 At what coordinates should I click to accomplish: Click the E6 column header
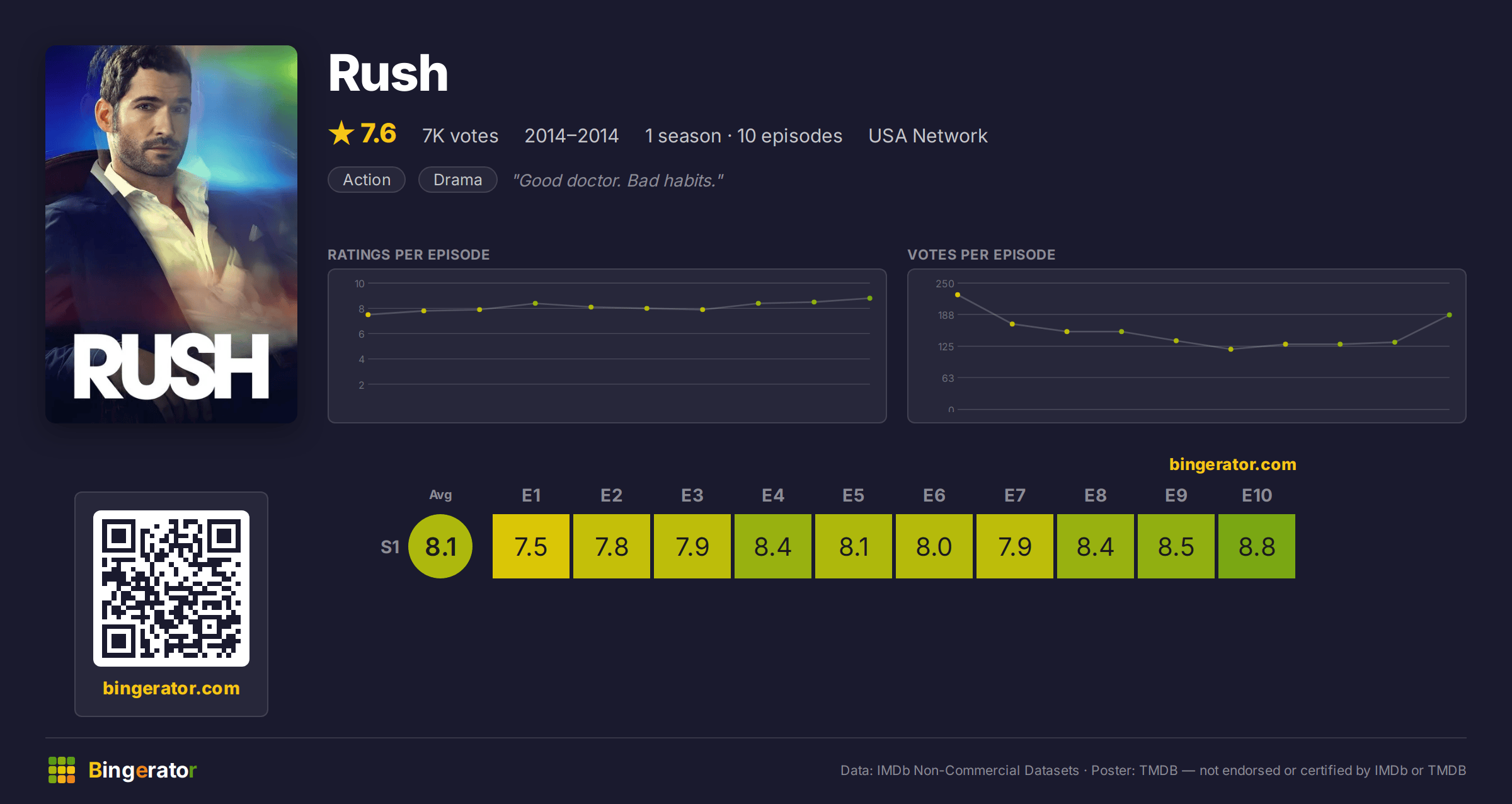pos(934,495)
